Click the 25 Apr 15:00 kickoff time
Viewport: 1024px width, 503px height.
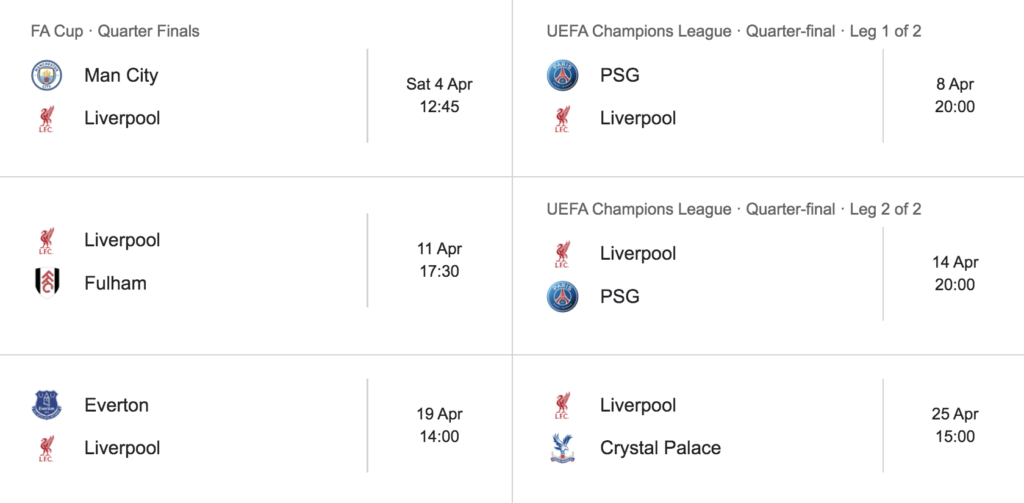click(954, 425)
